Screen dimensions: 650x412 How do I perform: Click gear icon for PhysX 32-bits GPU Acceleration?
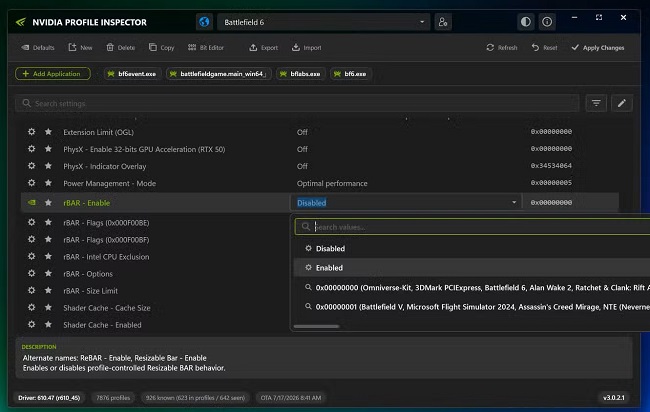click(x=32, y=149)
